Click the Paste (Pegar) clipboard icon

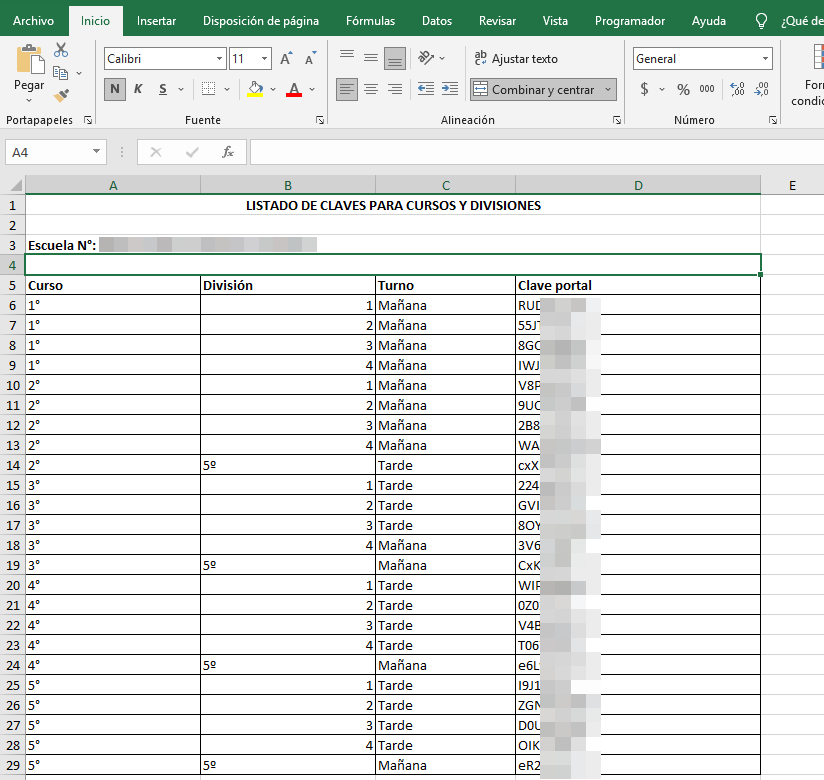click(x=30, y=59)
